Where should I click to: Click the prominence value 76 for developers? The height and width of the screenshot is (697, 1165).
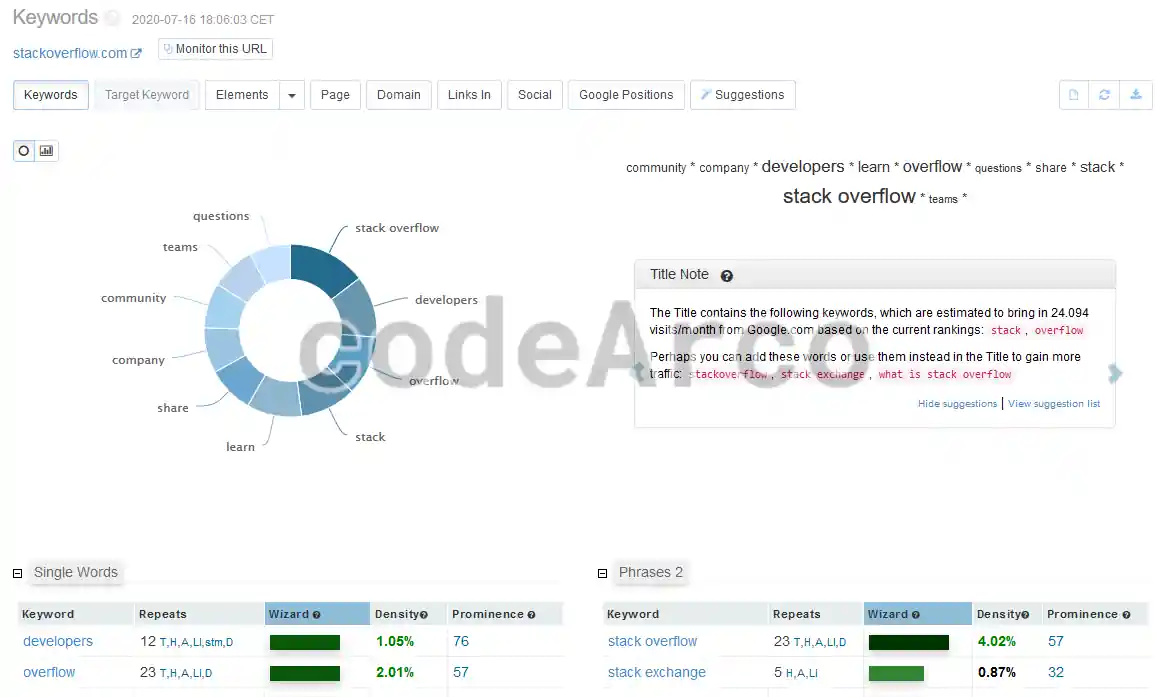[x=461, y=641]
